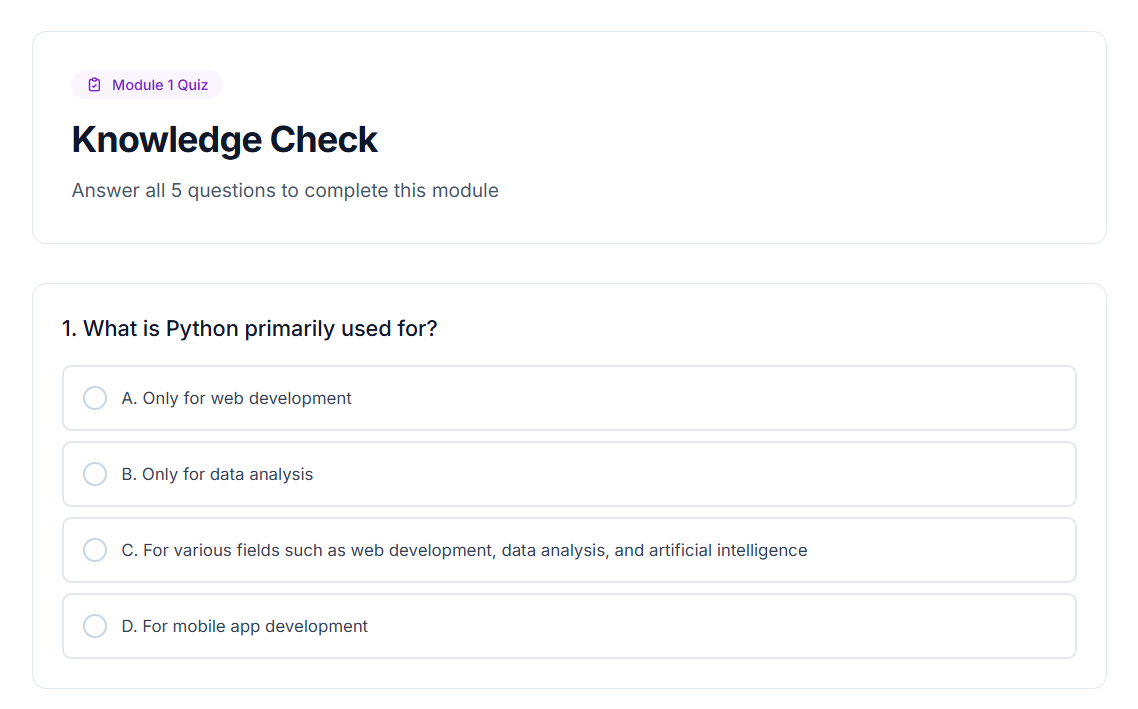
Task: Click the "D." letter prefix of last option
Action: (x=130, y=626)
